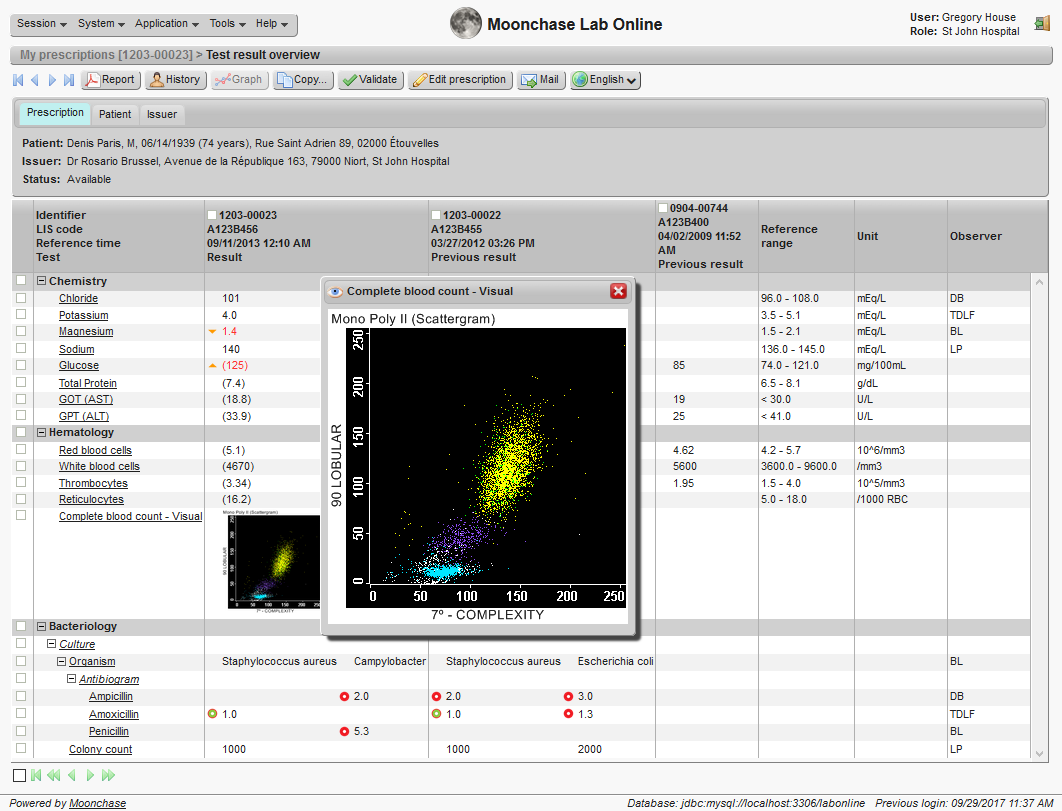The image size is (1062, 811).
Task: Collapse the Organism node
Action: click(x=62, y=661)
